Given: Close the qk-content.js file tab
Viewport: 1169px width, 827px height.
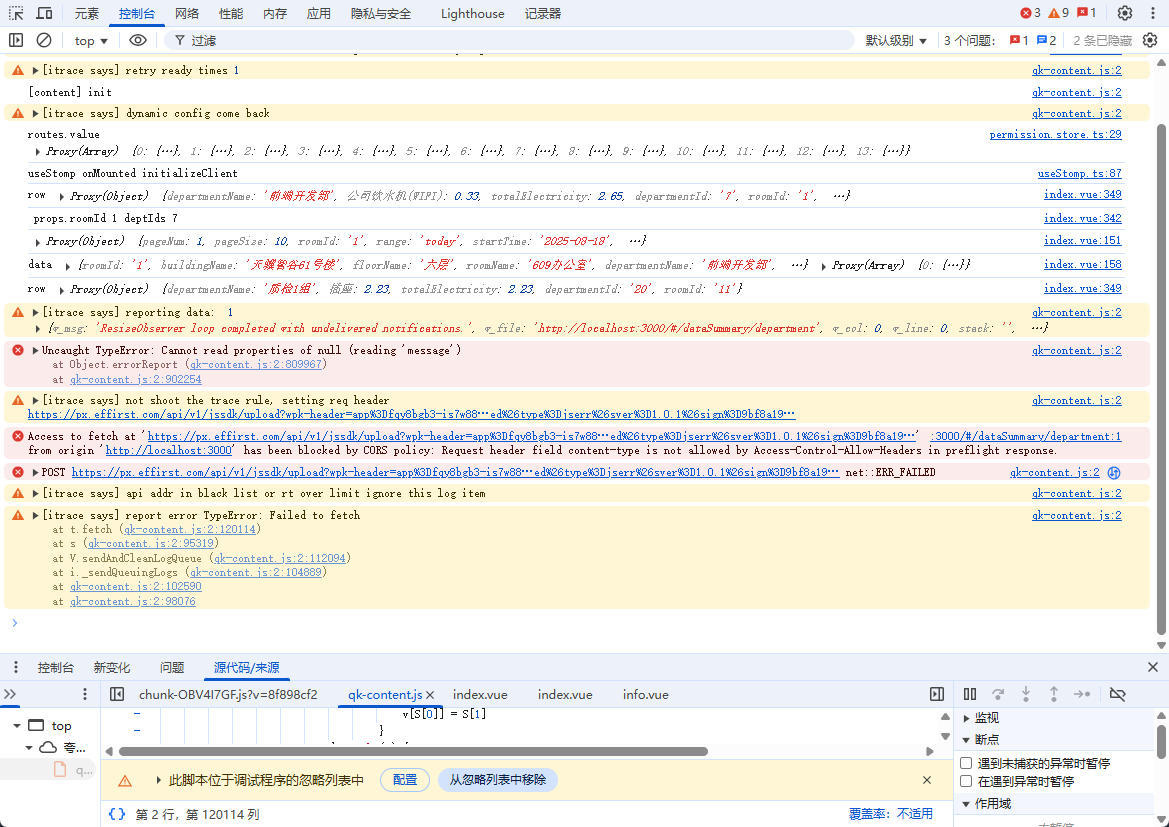Looking at the screenshot, I should coord(430,695).
